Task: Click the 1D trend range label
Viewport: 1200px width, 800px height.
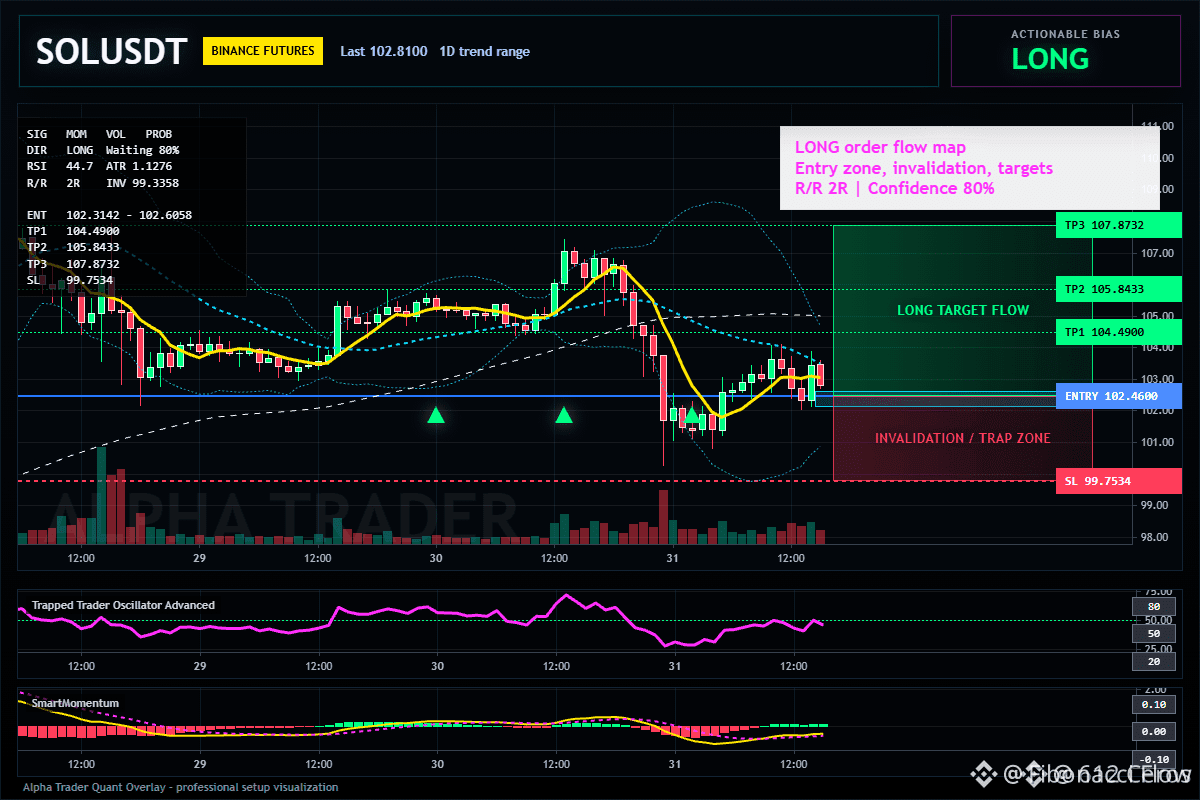Action: (484, 51)
